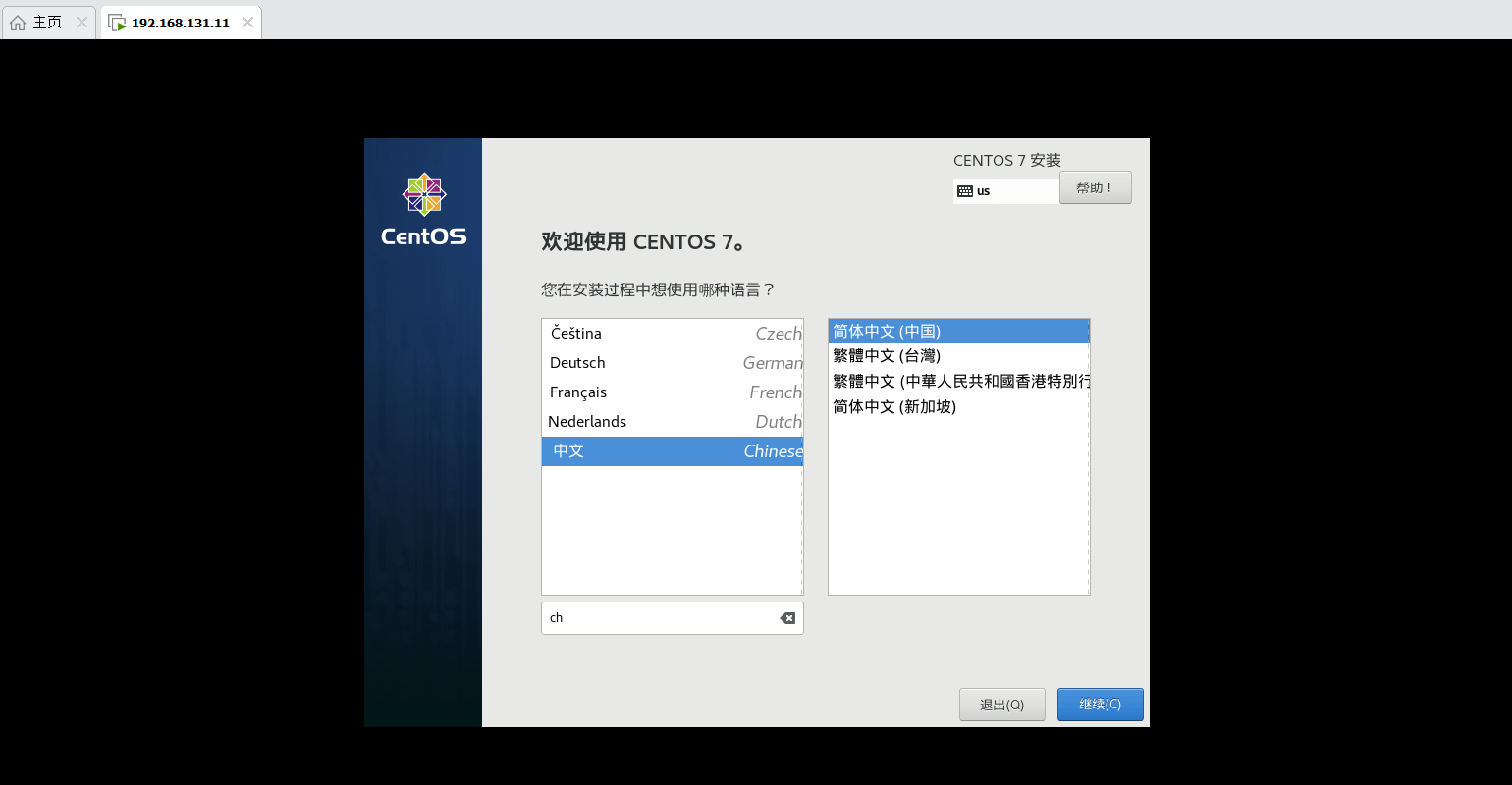Click the VM icon on 192.168.131.11 tab

point(117,23)
